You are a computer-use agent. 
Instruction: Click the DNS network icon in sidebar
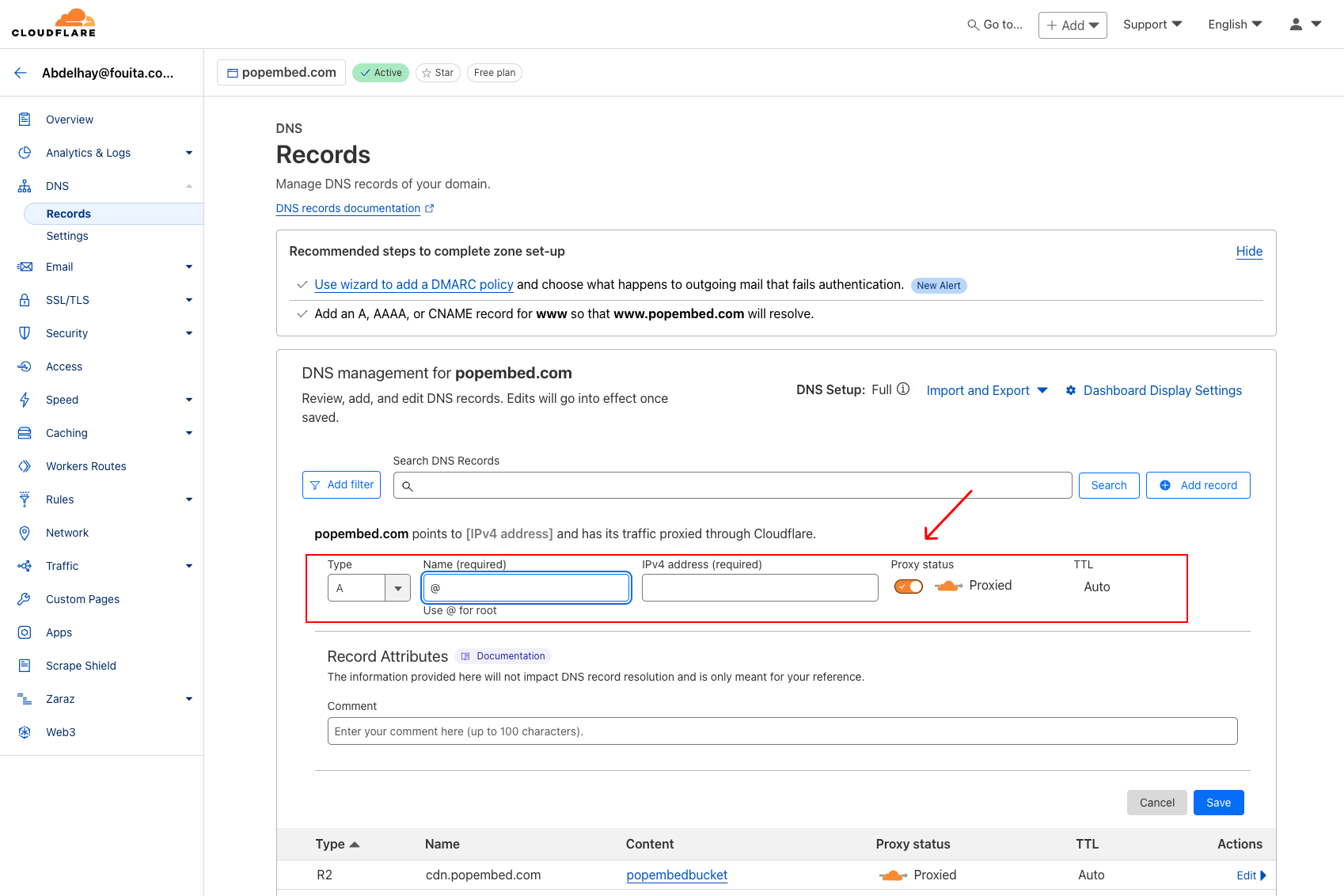tap(25, 186)
